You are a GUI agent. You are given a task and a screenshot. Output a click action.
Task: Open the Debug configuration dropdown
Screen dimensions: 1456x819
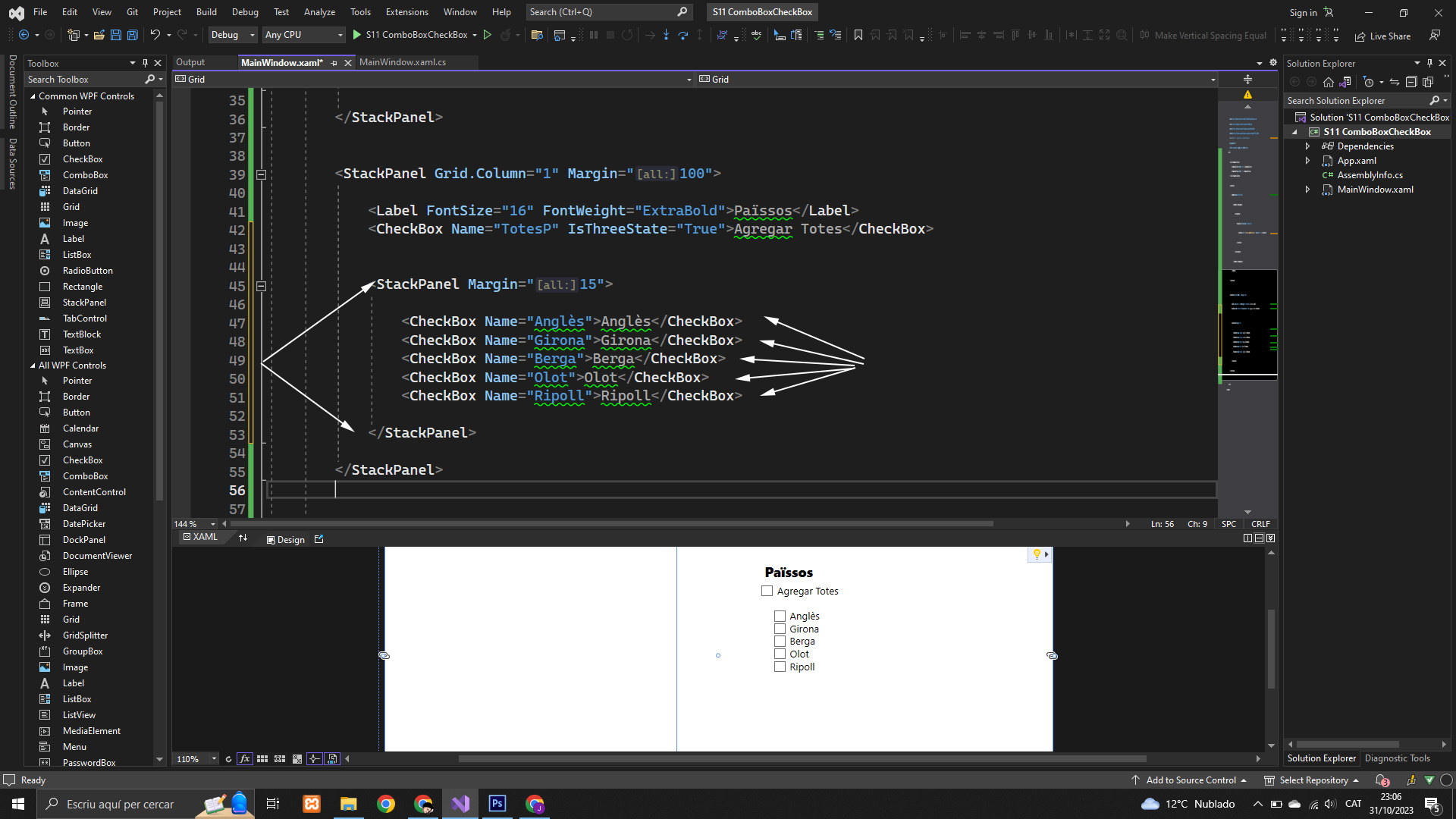(x=233, y=35)
